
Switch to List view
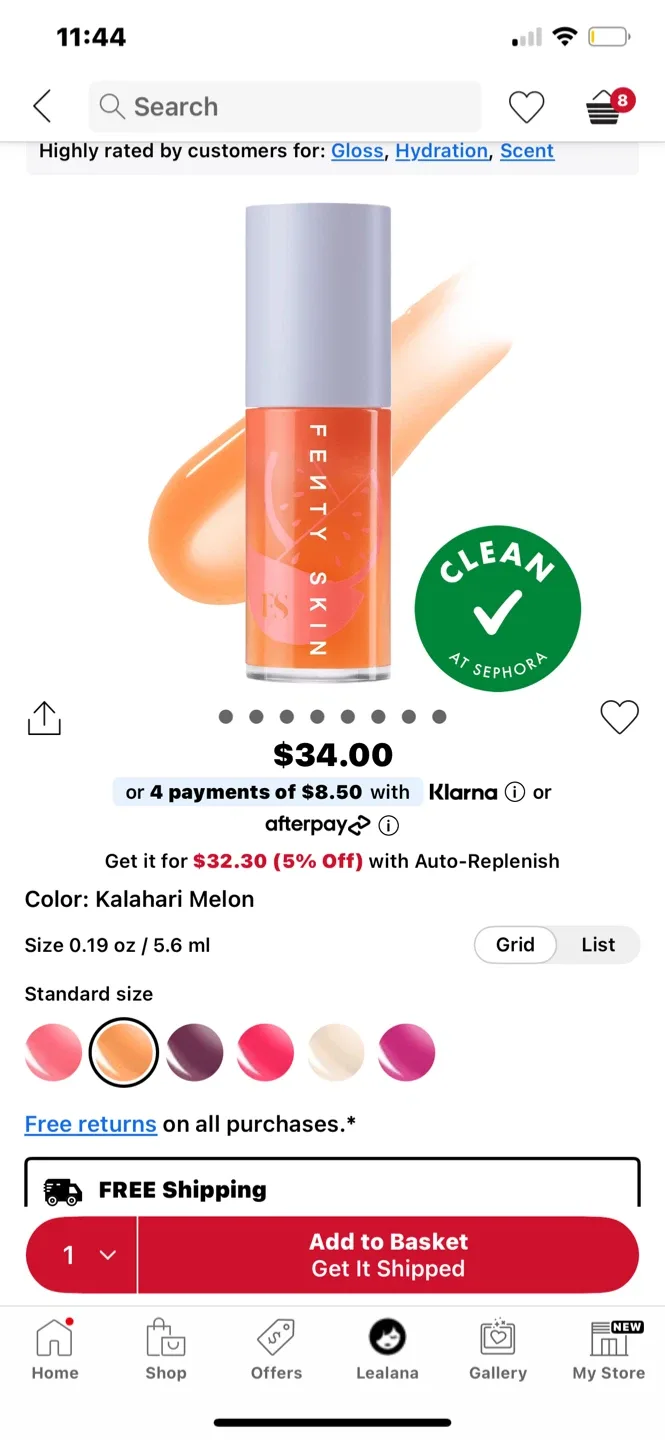tap(597, 944)
